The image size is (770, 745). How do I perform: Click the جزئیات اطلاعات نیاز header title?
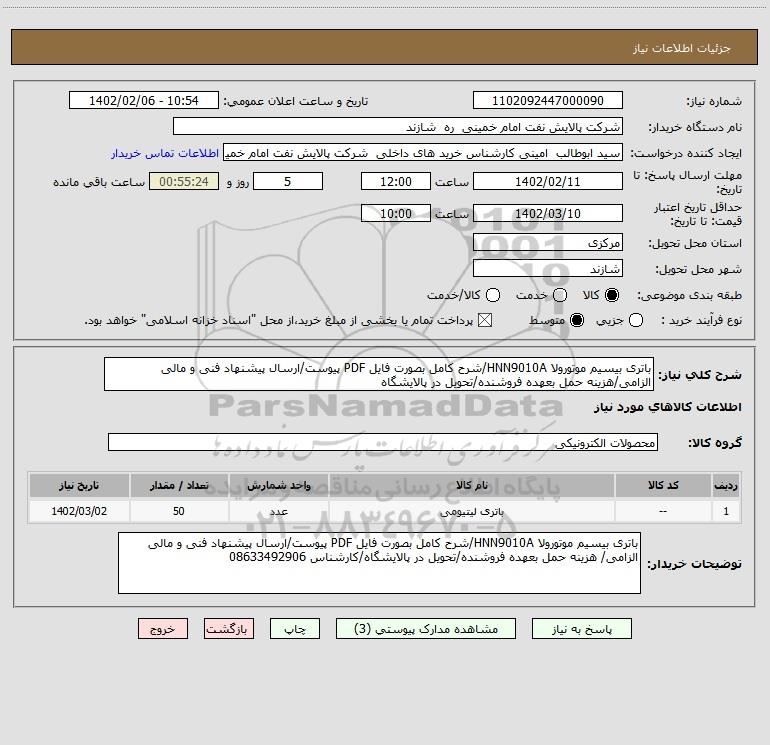click(682, 48)
